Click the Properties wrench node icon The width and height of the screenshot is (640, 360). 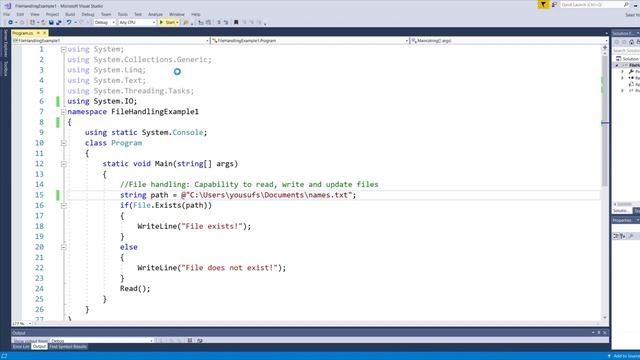631,71
